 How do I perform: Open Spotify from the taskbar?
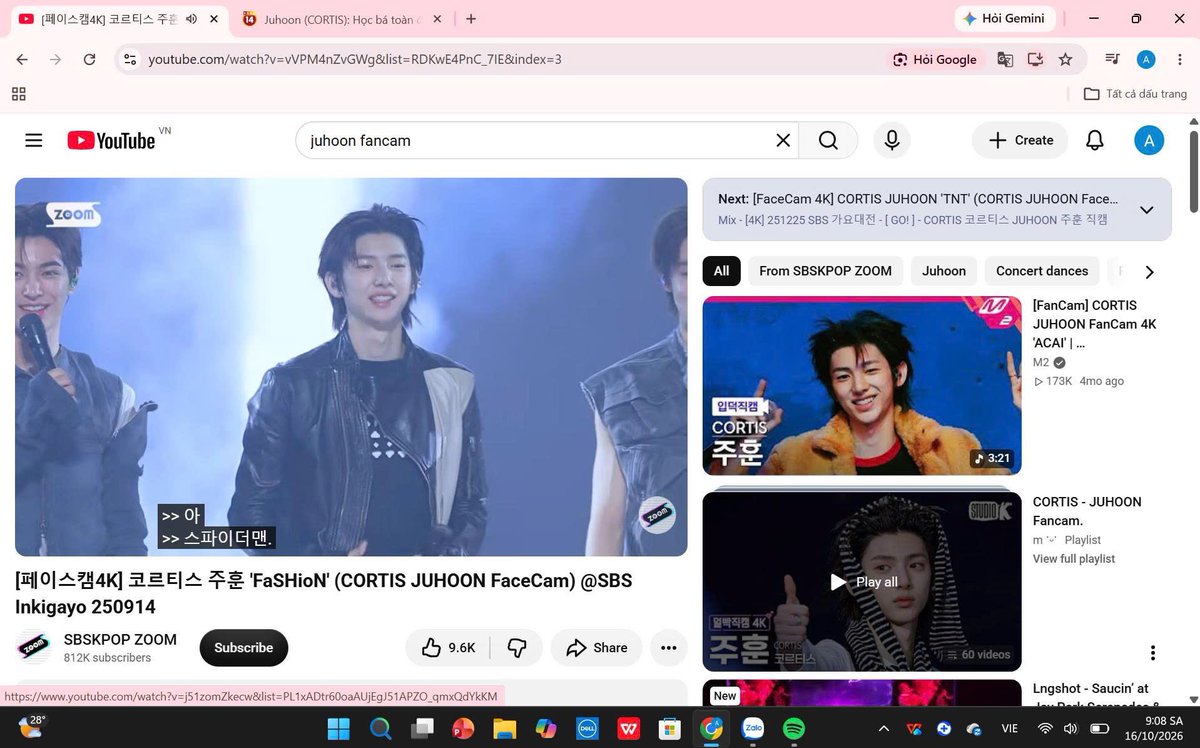click(794, 729)
